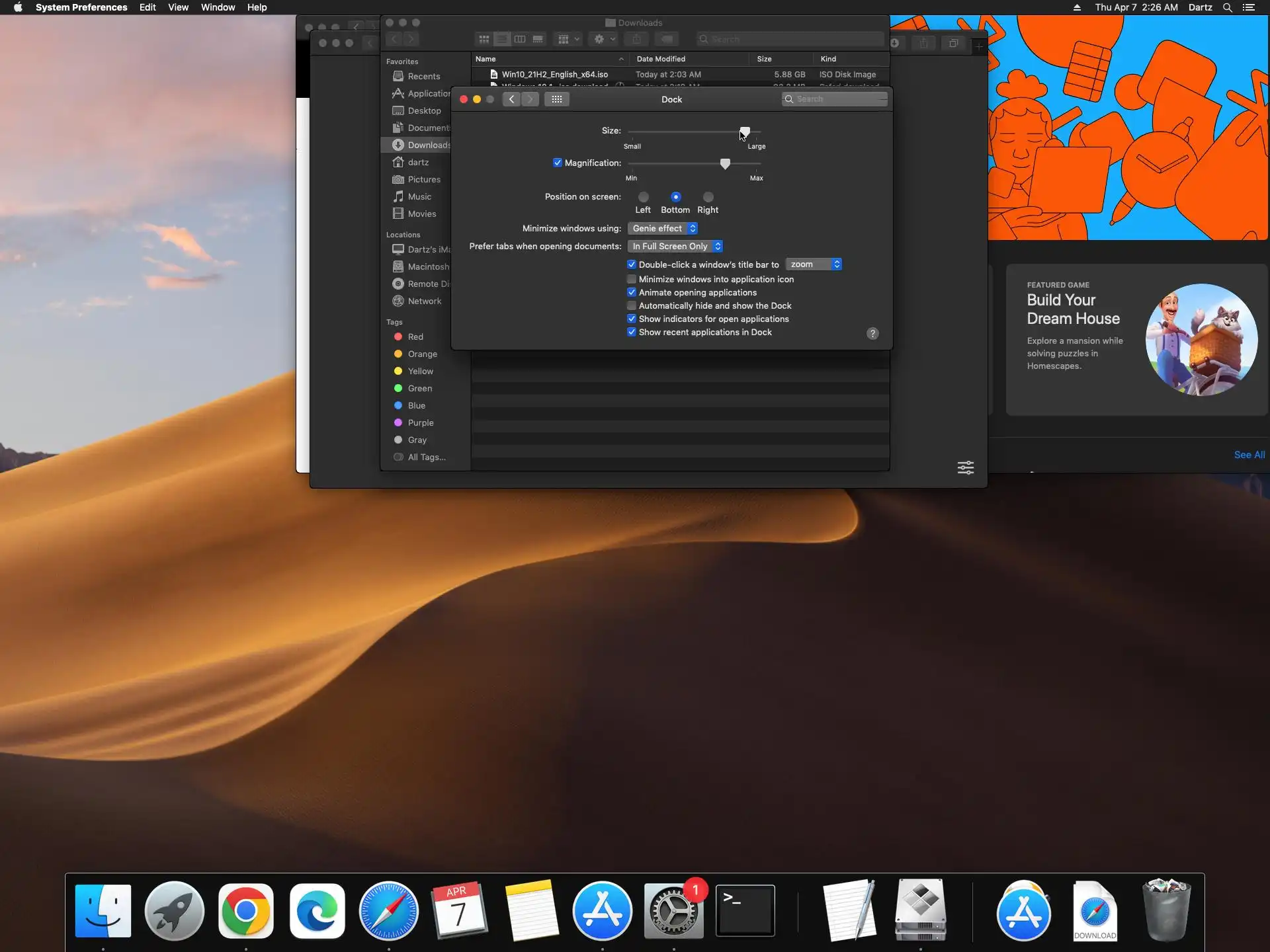Viewport: 1270px width, 952px height.
Task: Open the title bar zoom dropdown
Action: coord(814,264)
